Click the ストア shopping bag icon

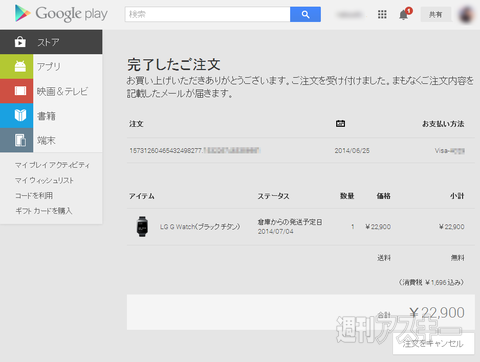20,42
